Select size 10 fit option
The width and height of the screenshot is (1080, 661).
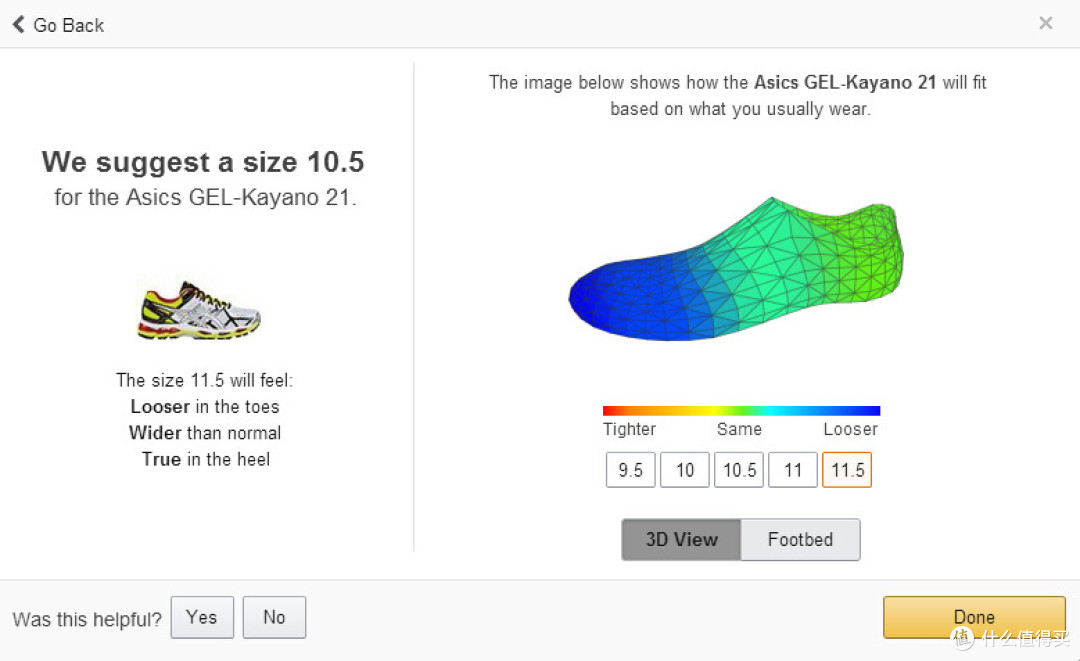click(685, 470)
